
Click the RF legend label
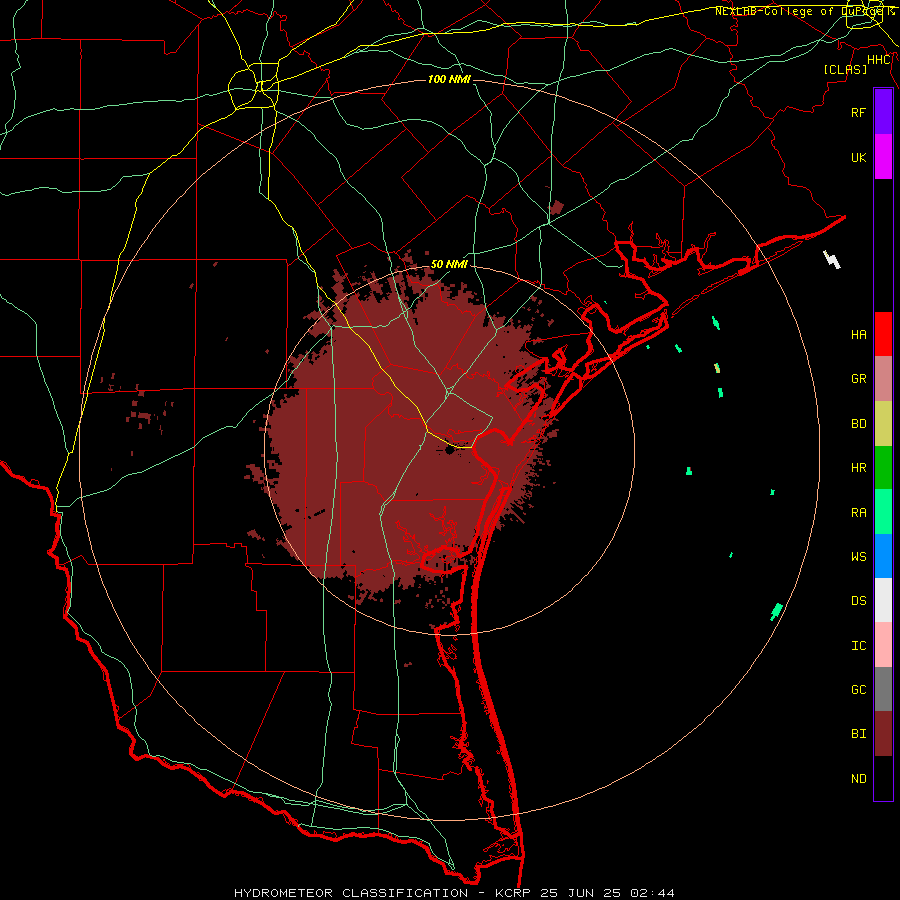click(x=858, y=112)
